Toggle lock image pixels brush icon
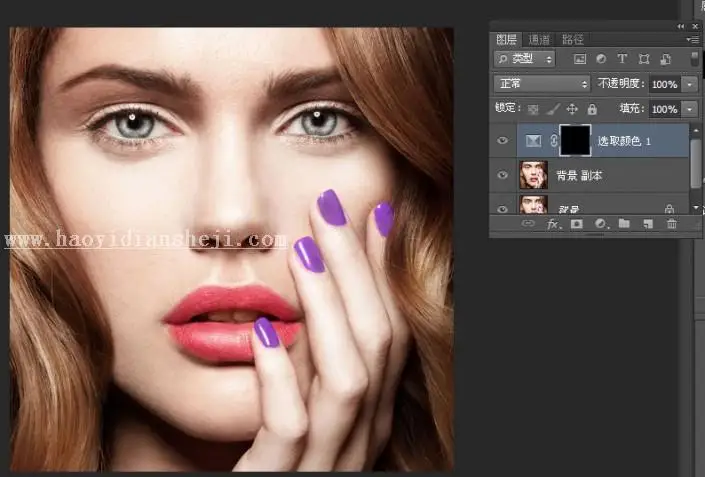This screenshot has height=477, width=705. (553, 109)
